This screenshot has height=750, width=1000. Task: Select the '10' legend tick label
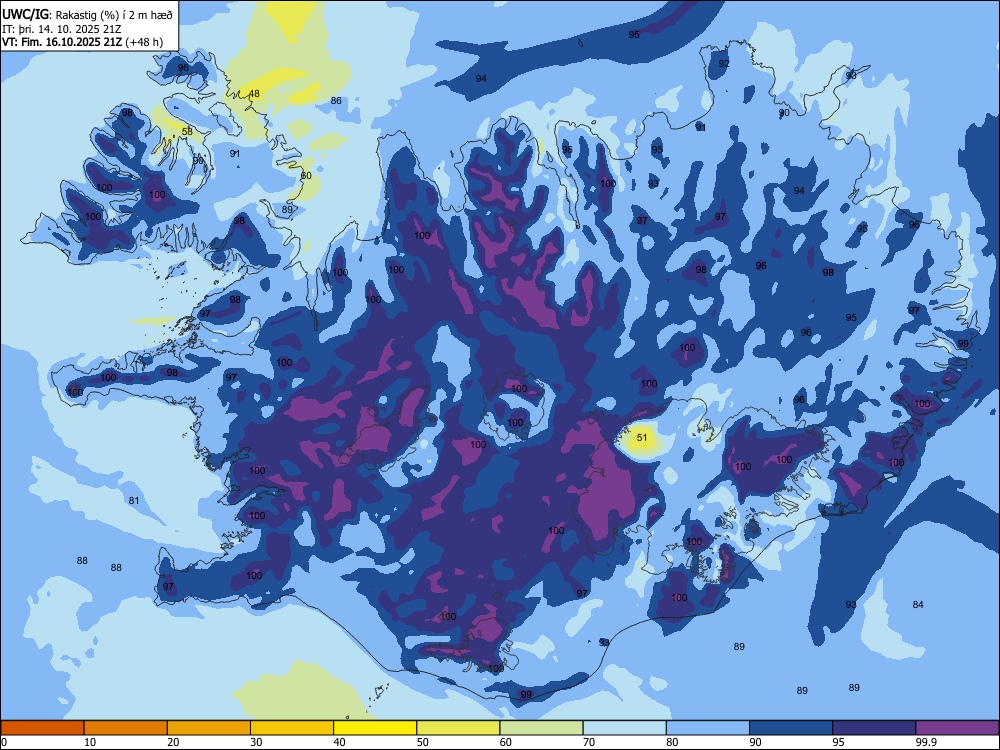point(90,742)
